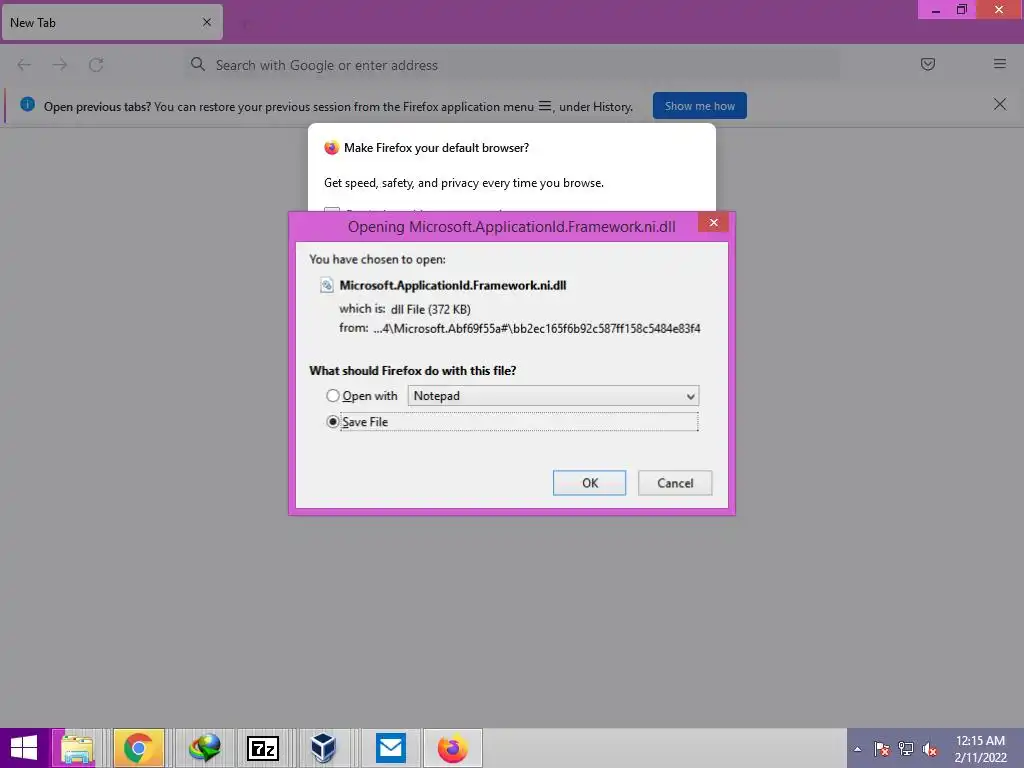Viewport: 1024px width, 768px height.
Task: Close the New Tab tab
Action: pos(207,22)
